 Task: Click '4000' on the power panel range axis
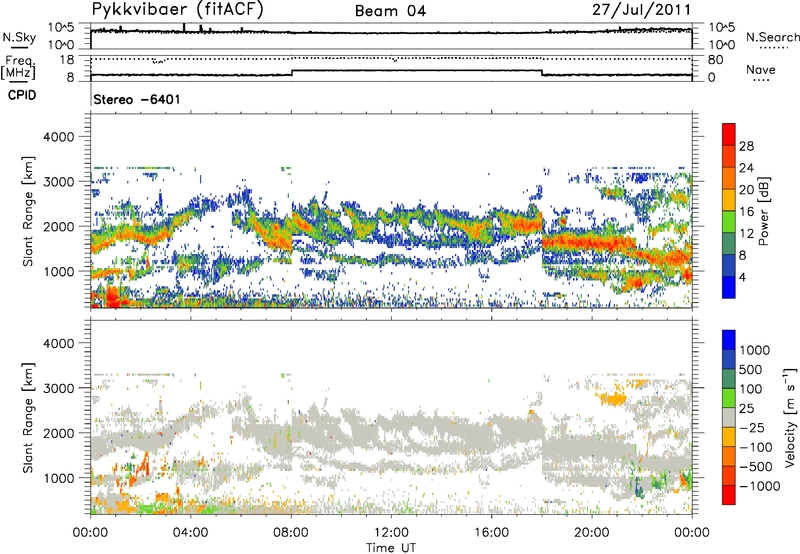point(58,137)
